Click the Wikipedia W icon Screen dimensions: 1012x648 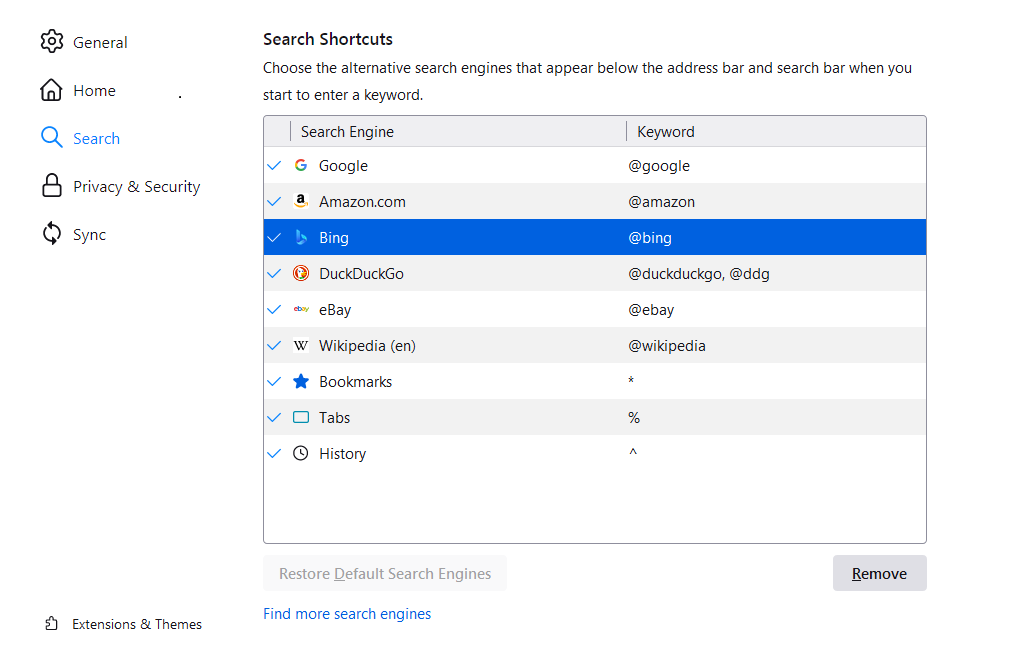click(x=300, y=345)
